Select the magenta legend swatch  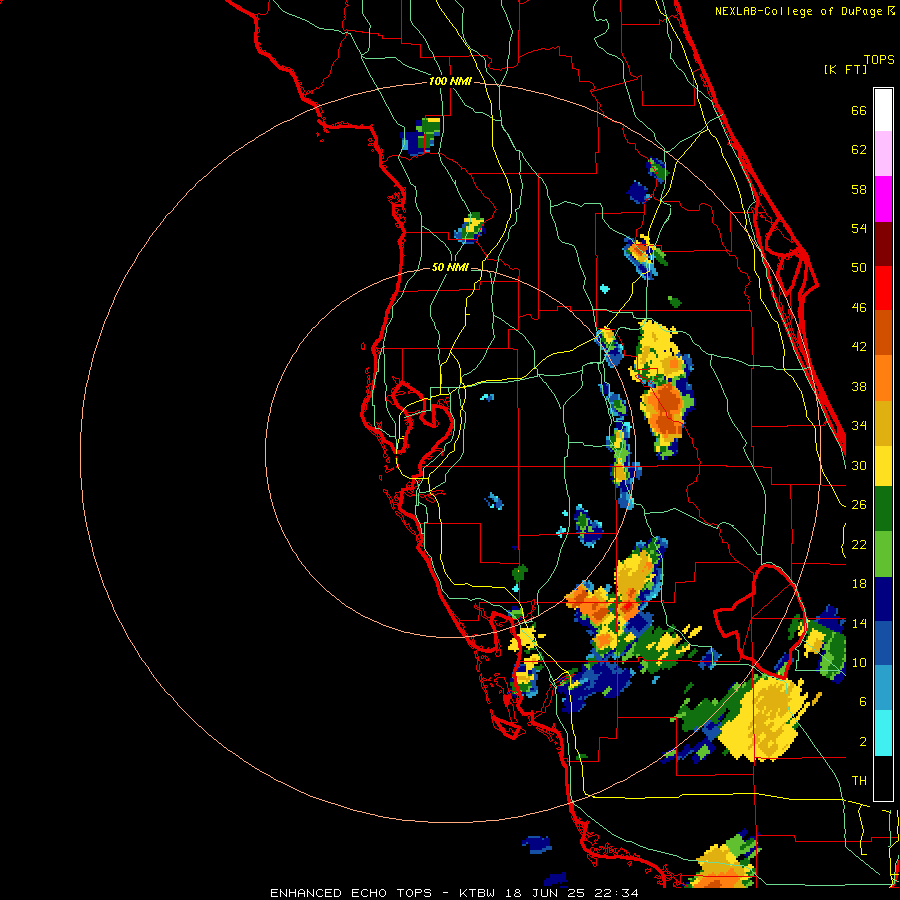click(x=883, y=199)
